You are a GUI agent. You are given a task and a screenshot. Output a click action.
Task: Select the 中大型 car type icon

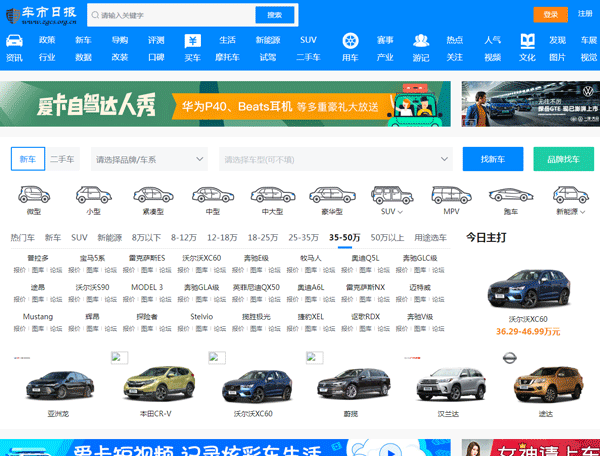[272, 194]
